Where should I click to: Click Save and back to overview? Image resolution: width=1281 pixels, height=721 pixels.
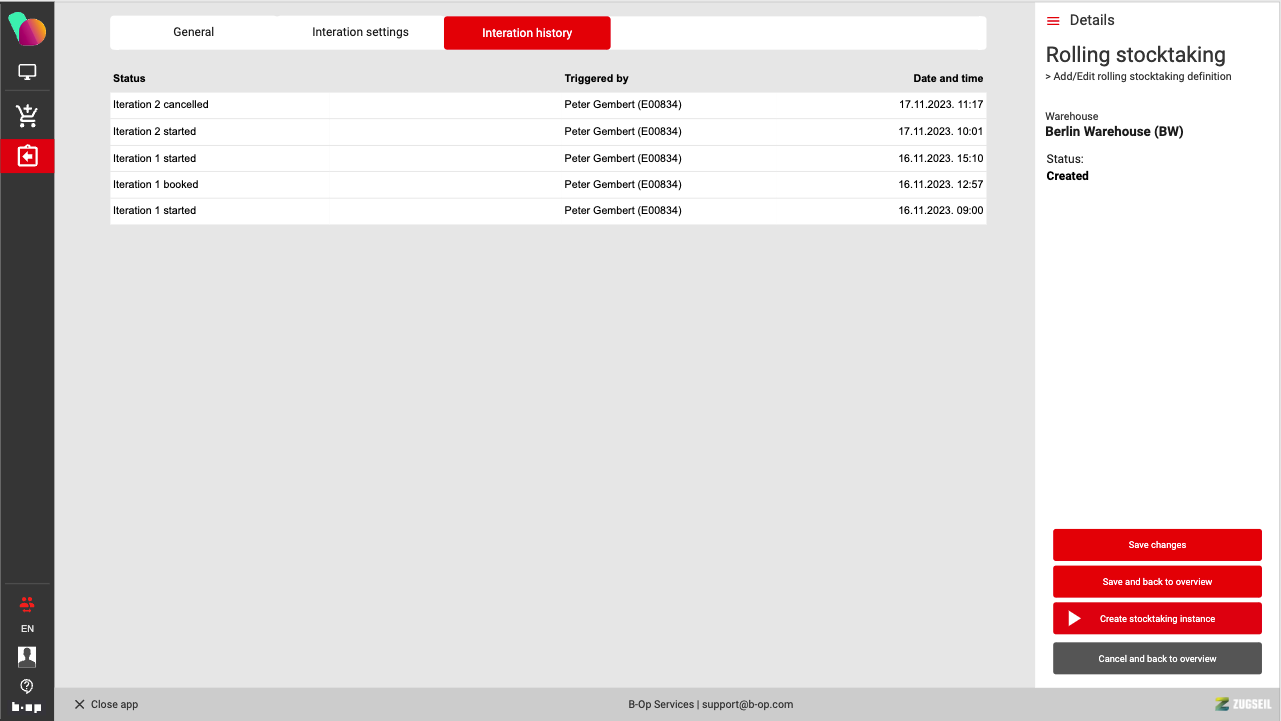click(1157, 582)
